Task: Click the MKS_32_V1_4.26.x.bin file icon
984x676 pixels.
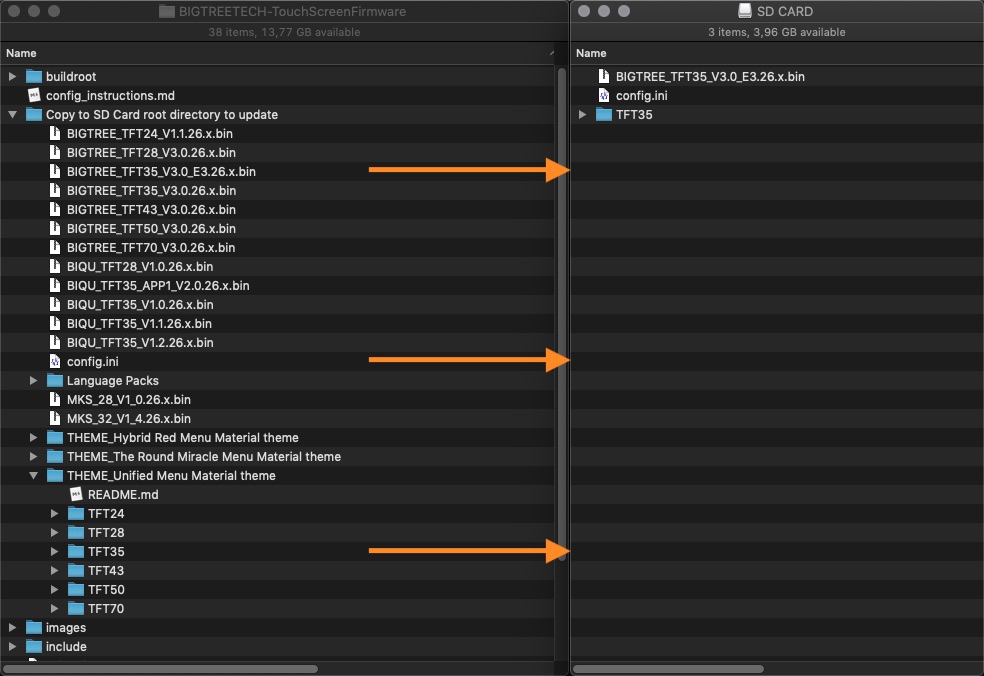Action: click(x=55, y=419)
